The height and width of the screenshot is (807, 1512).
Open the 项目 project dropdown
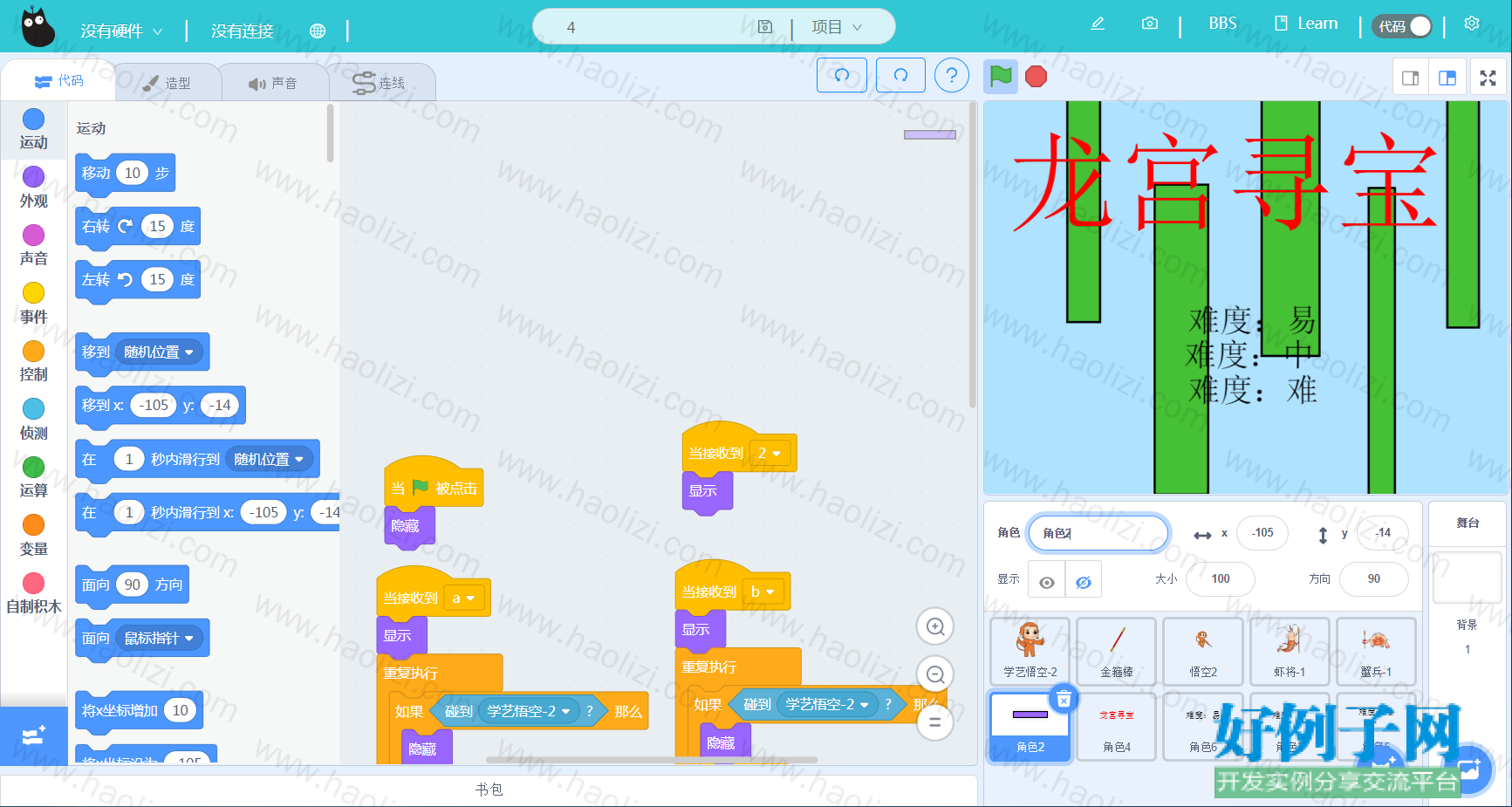837,27
